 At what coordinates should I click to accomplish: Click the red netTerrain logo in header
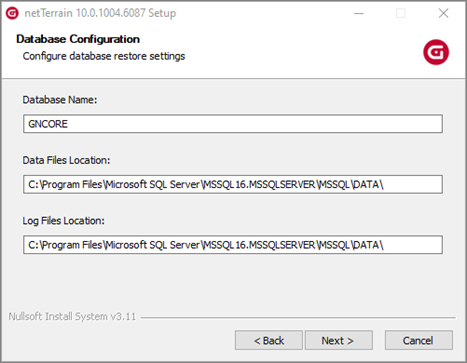click(436, 52)
